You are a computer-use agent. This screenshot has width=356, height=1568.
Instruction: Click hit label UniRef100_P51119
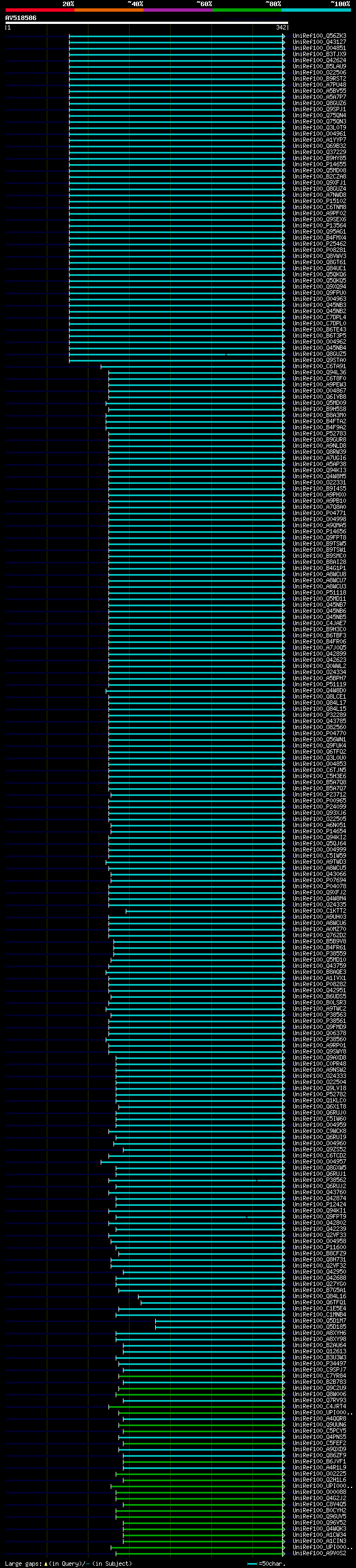pyautogui.click(x=319, y=684)
